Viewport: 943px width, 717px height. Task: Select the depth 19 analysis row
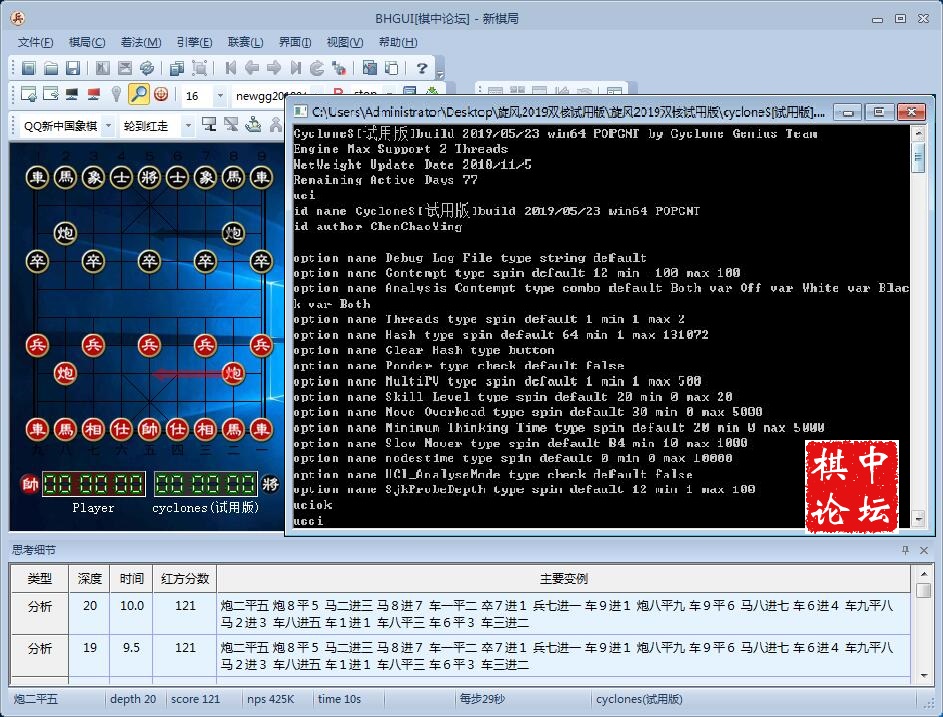click(x=460, y=656)
